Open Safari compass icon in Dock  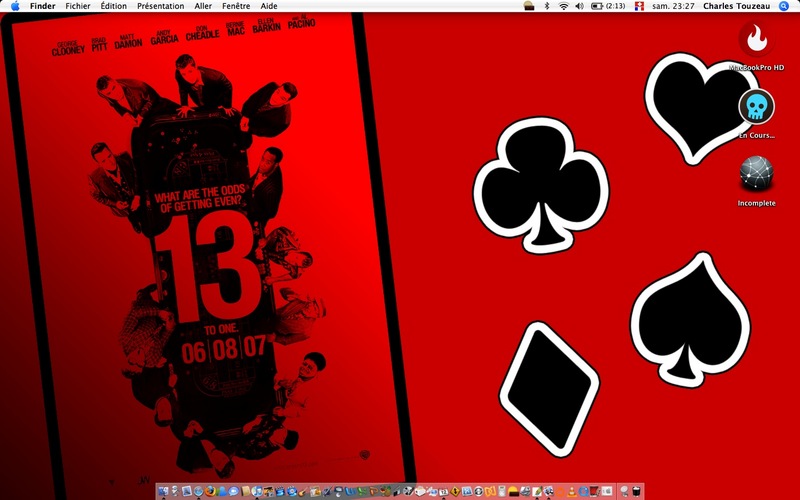(198, 491)
